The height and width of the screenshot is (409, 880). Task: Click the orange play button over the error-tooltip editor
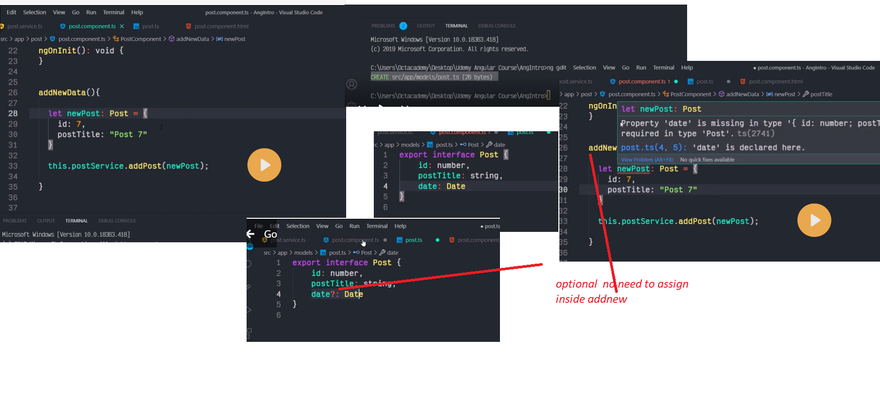(814, 220)
